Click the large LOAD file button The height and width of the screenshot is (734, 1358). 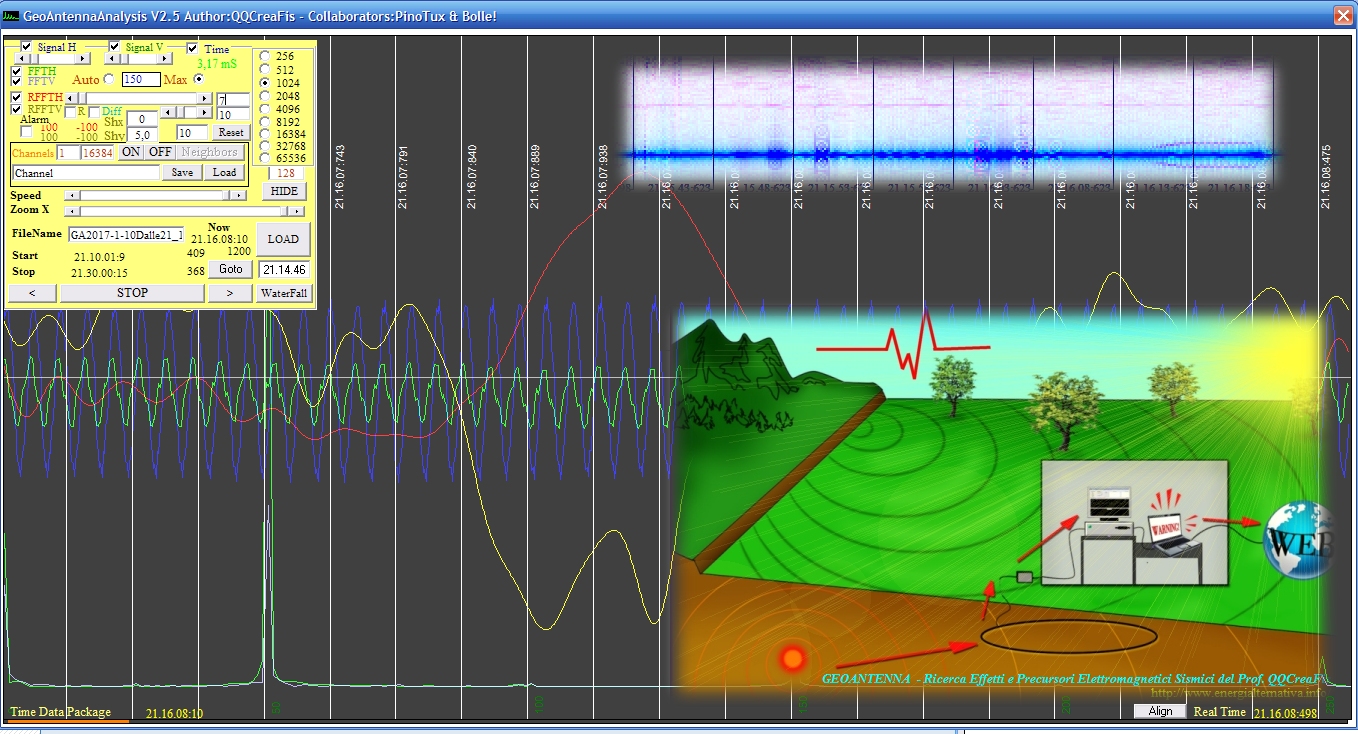pos(283,239)
